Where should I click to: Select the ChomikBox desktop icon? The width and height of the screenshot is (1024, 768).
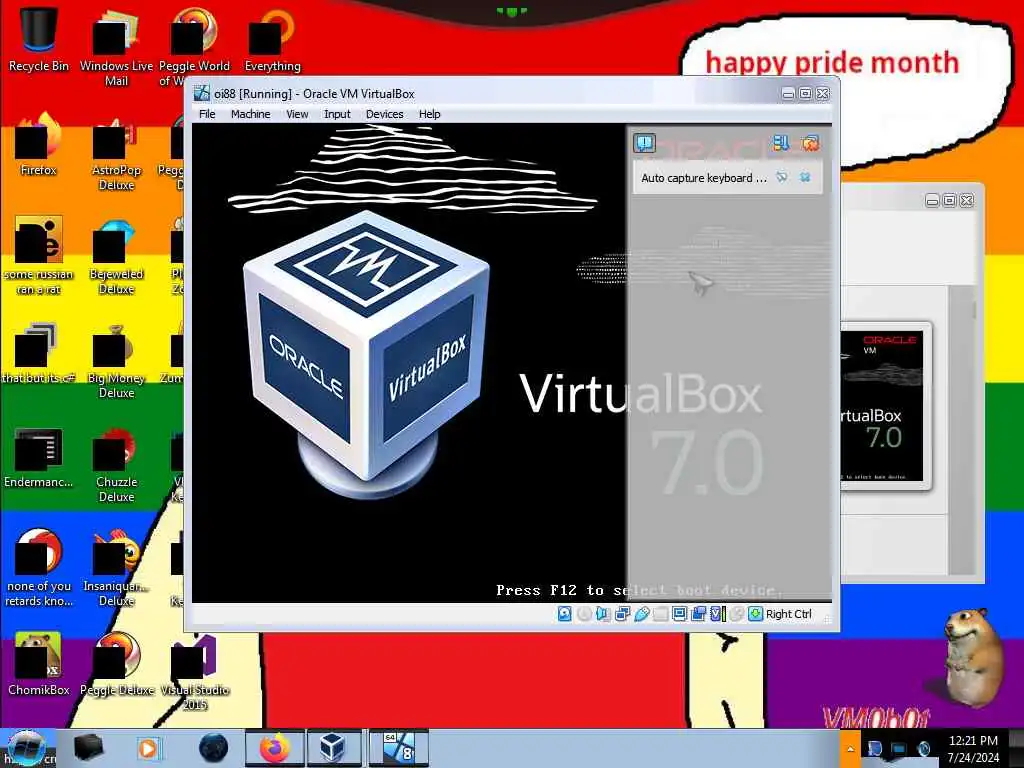point(39,664)
